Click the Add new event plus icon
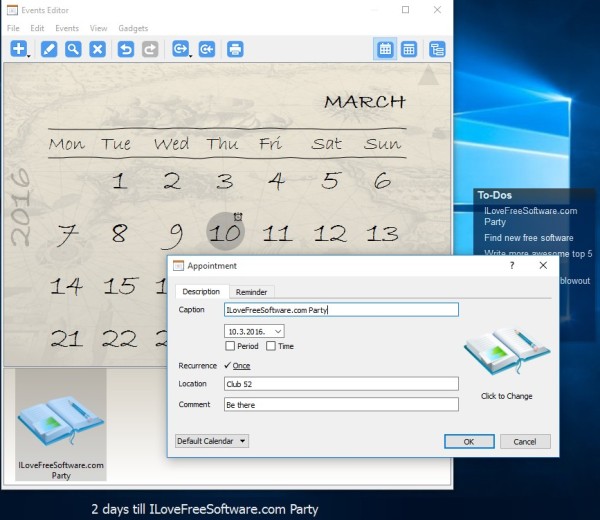The height and width of the screenshot is (520, 600). coord(19,49)
